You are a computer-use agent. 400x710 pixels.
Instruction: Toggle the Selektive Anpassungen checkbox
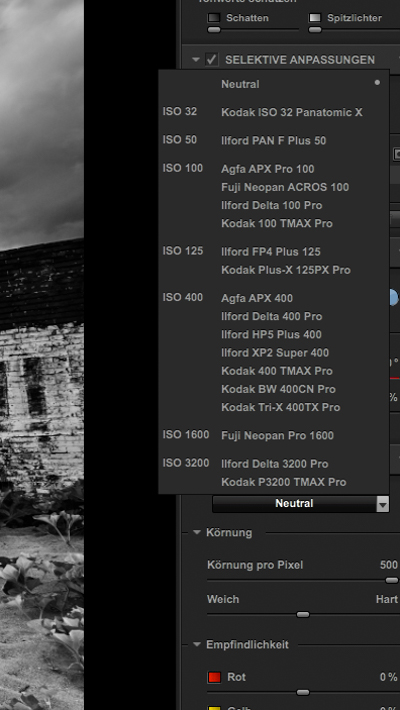212,59
